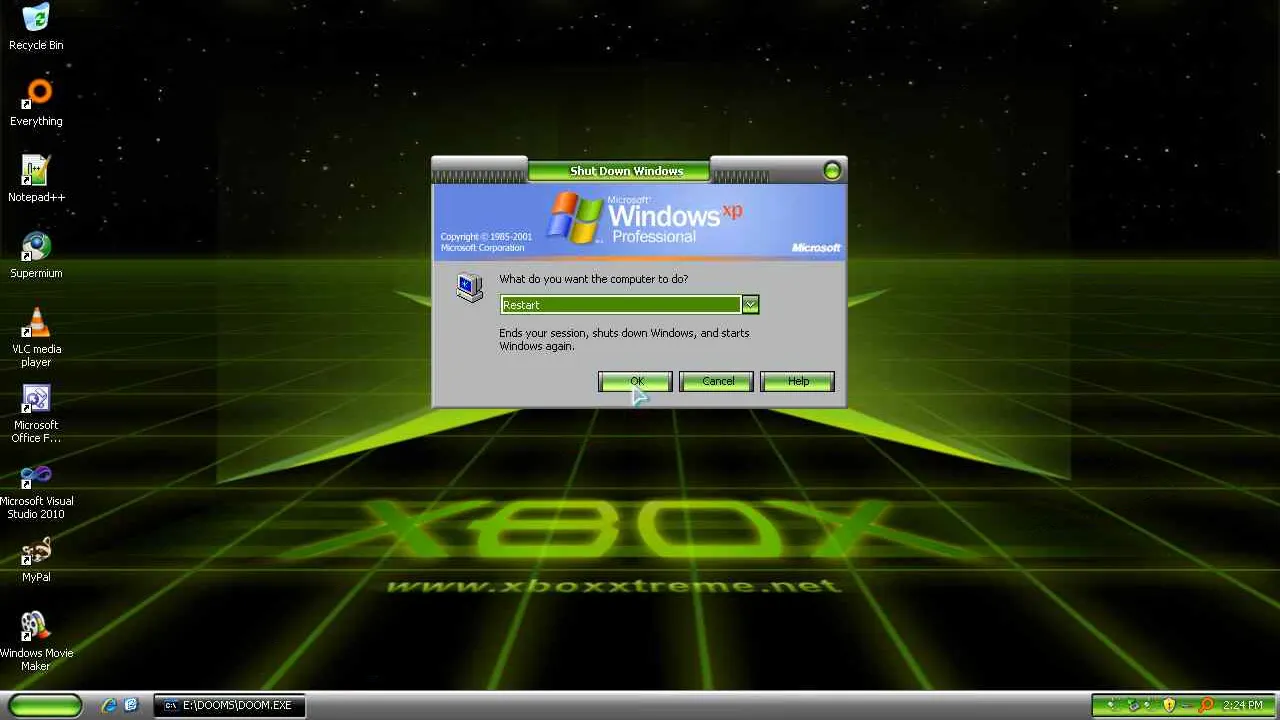Select the Microsoft Office desktop shortcut
The width and height of the screenshot is (1280, 720).
point(36,413)
